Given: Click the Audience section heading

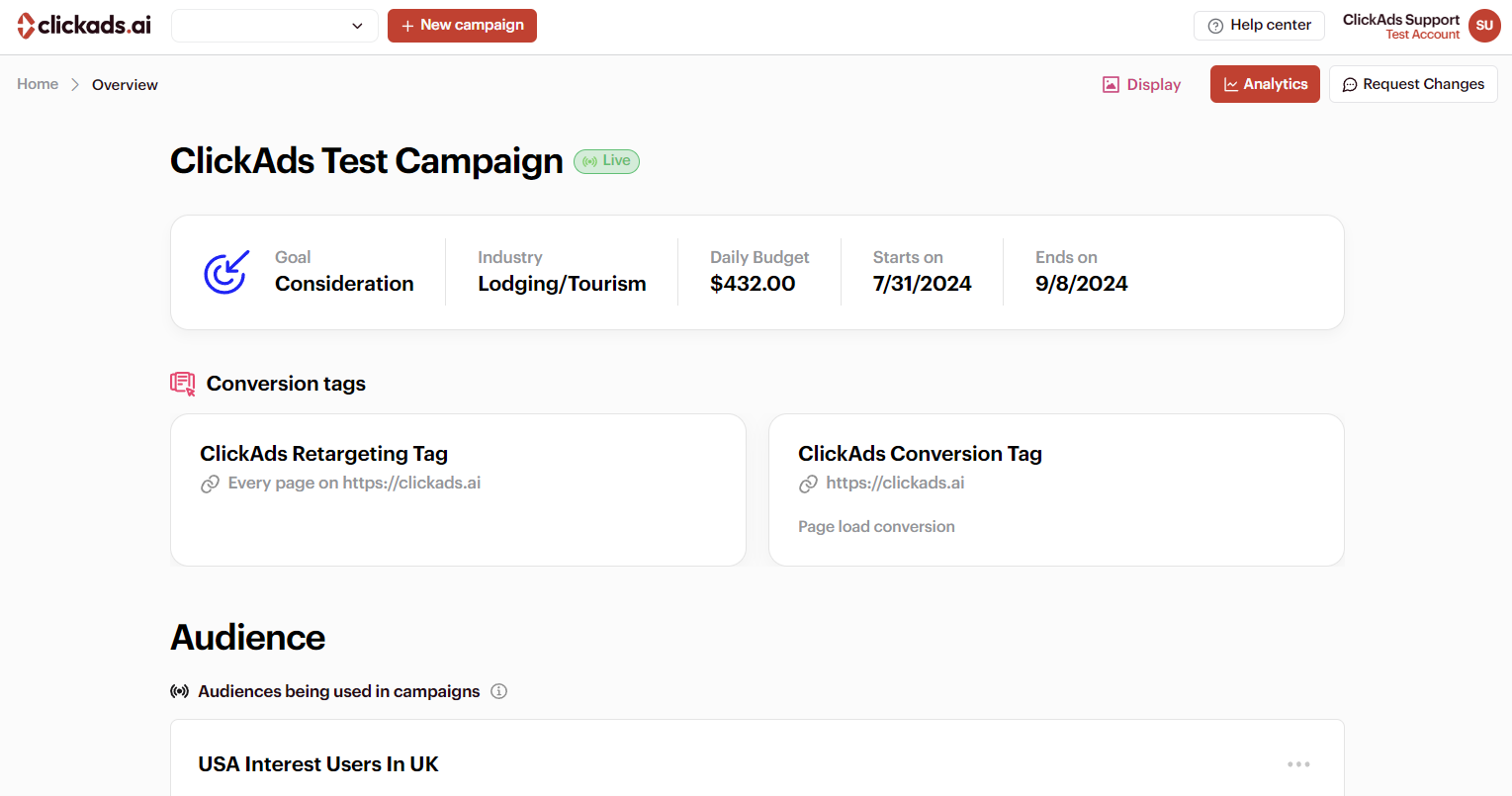Looking at the screenshot, I should (x=247, y=638).
